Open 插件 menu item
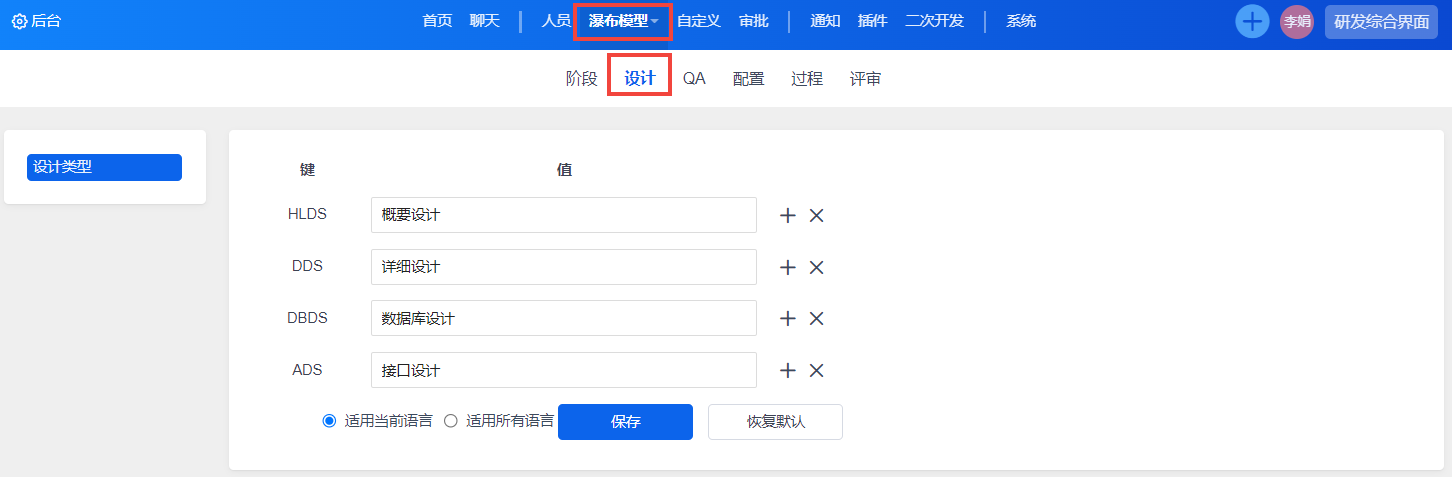This screenshot has width=1452, height=477. click(x=873, y=21)
